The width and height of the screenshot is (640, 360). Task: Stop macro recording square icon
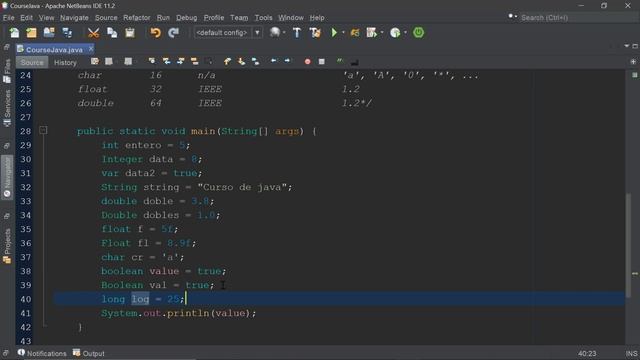pos(322,61)
